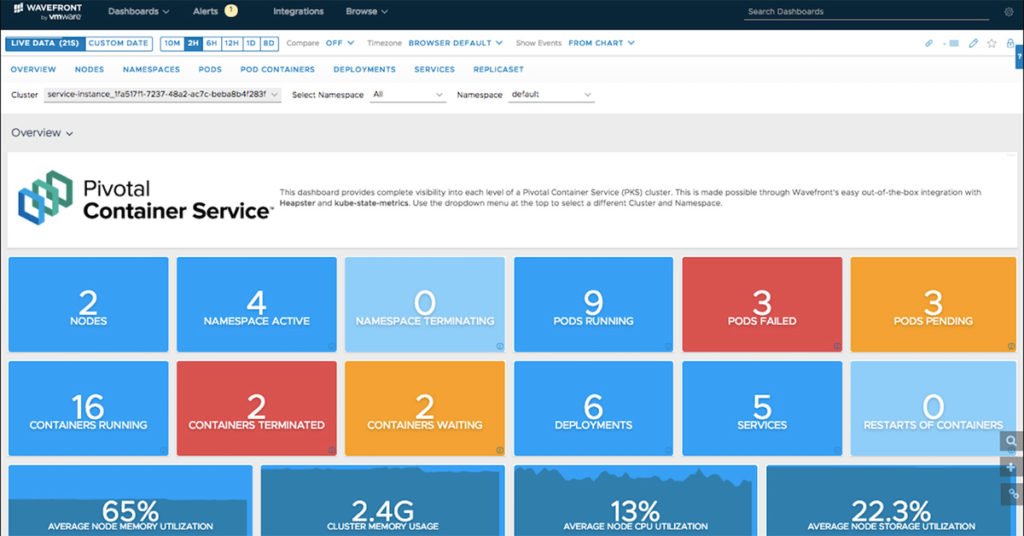Select the 6H time range

pos(212,43)
